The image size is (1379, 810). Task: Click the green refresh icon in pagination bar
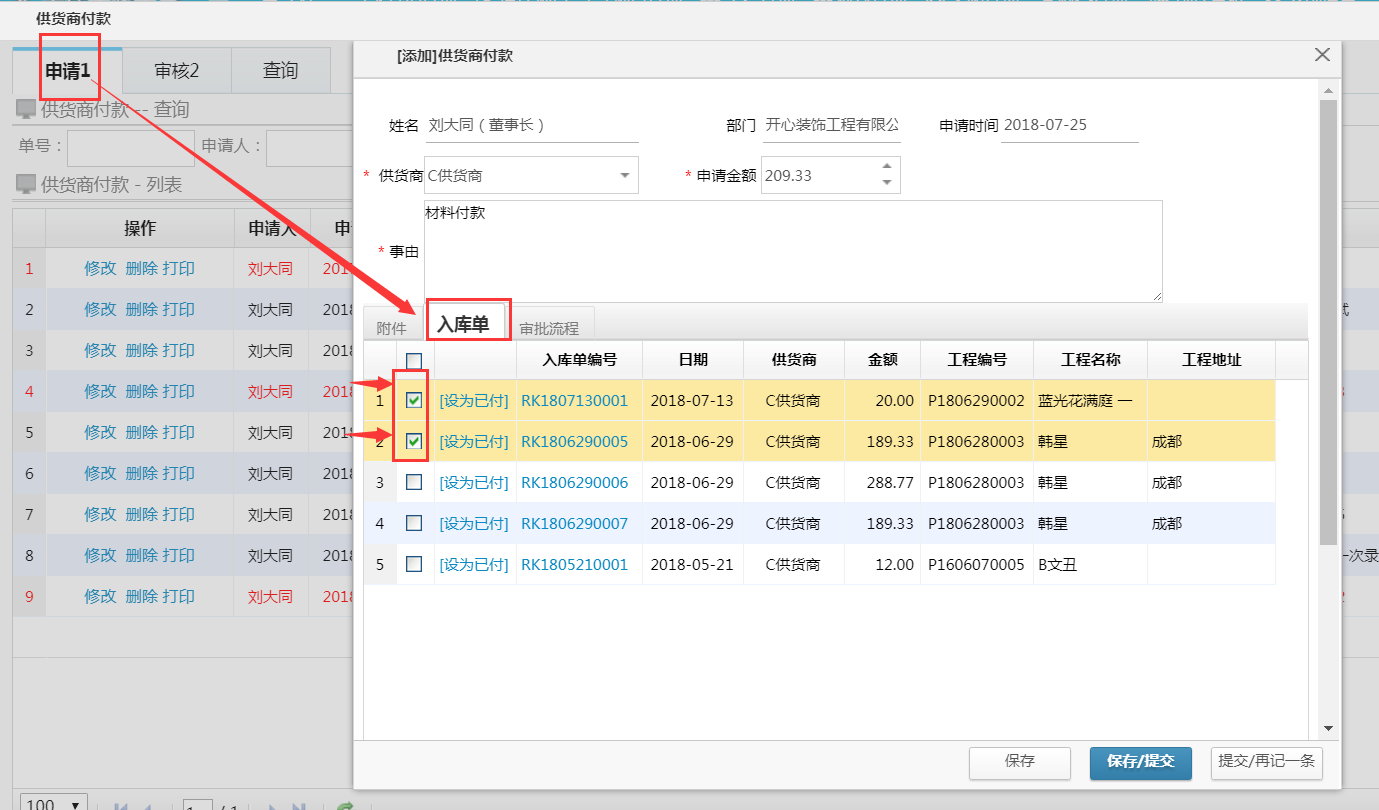click(x=345, y=806)
